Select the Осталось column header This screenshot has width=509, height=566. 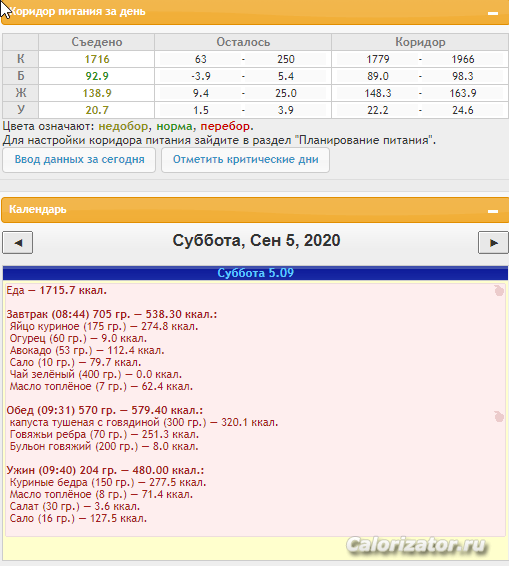tap(243, 42)
